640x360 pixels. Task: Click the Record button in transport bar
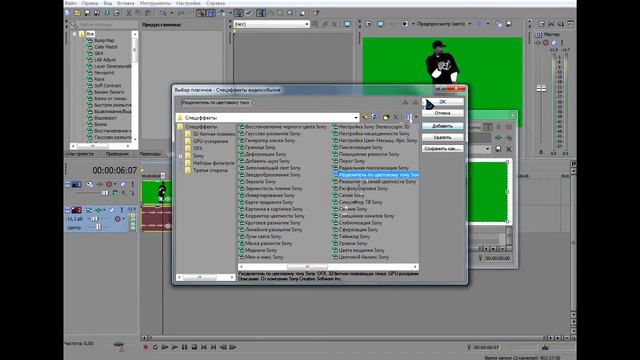pos(146,347)
